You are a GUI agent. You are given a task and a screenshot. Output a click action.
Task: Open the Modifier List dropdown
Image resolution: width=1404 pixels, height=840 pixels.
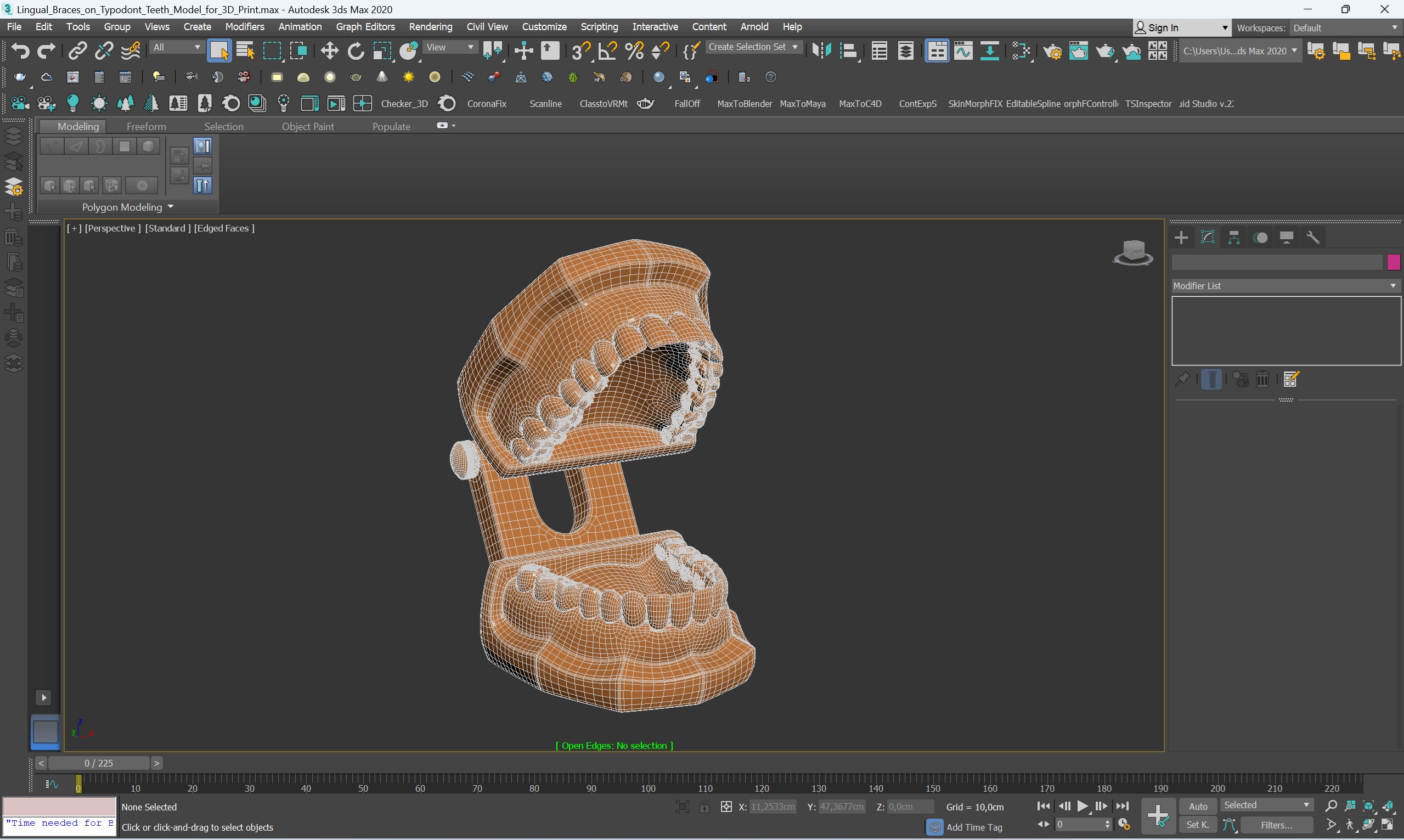[x=1285, y=286]
